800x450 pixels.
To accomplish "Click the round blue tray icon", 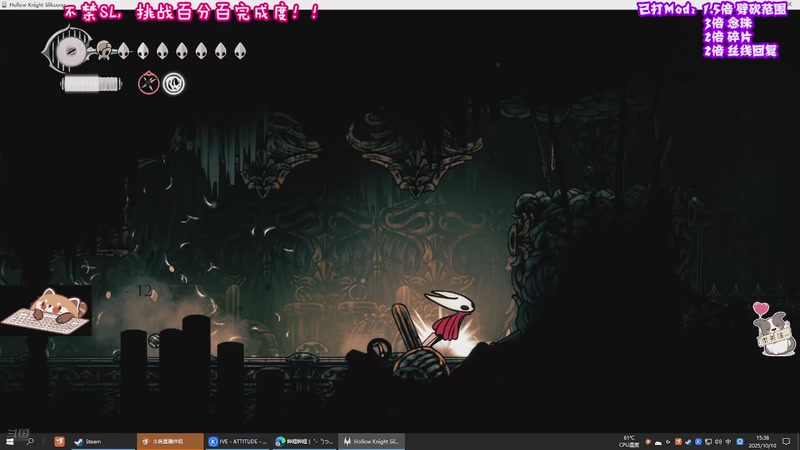I will pyautogui.click(x=698, y=442).
